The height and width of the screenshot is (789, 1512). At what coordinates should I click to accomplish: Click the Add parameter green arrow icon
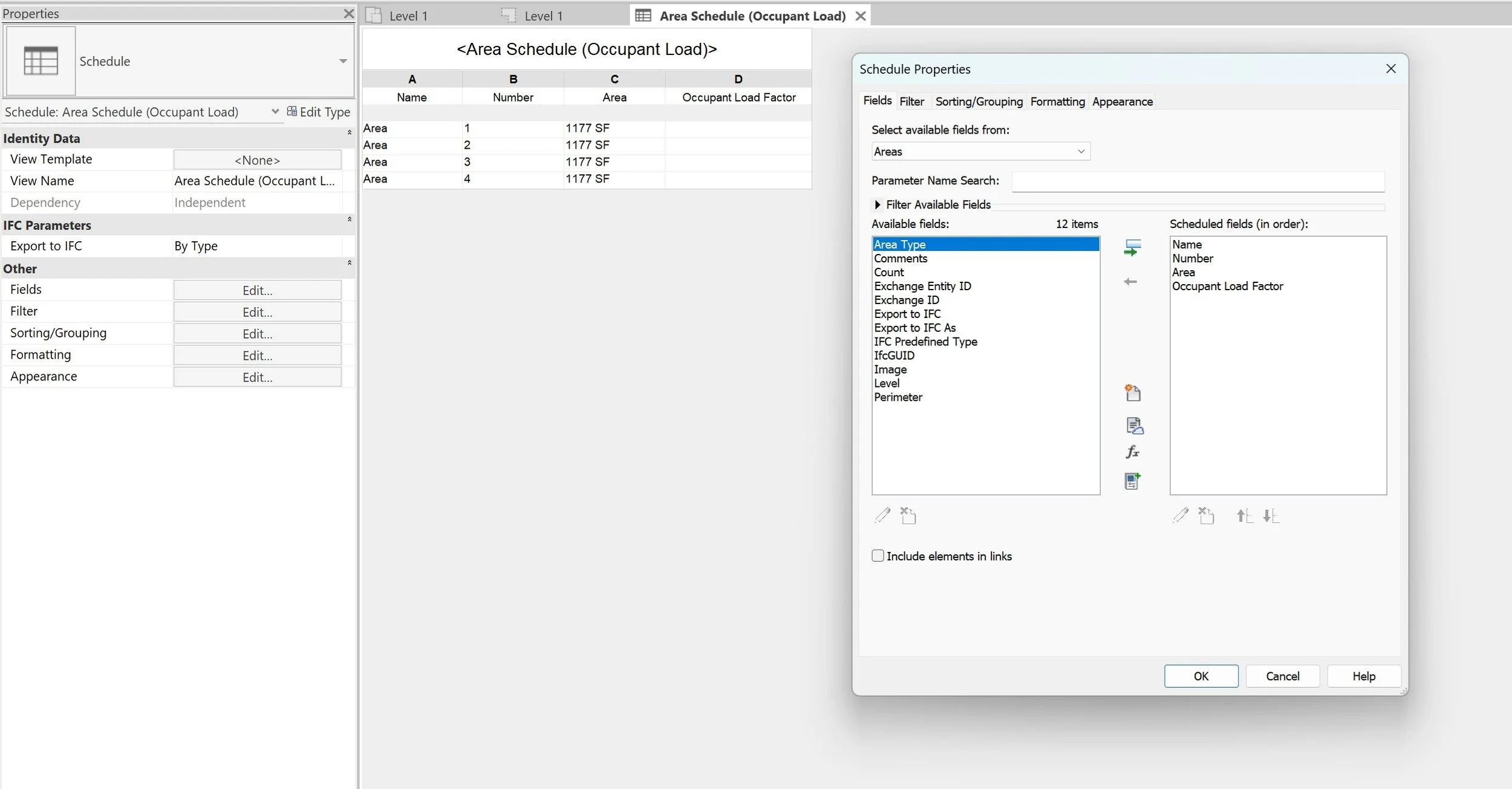click(1132, 248)
